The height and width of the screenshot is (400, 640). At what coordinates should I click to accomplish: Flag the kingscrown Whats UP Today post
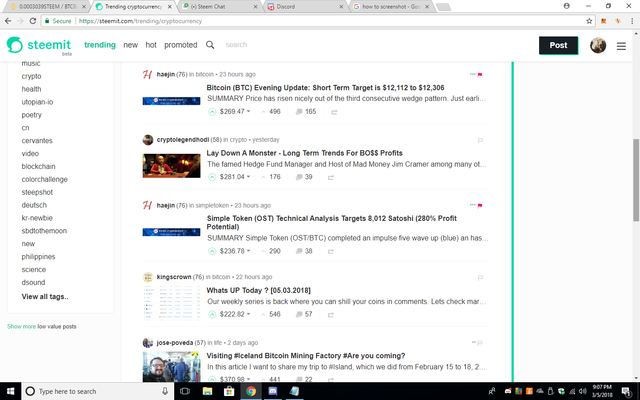point(480,278)
